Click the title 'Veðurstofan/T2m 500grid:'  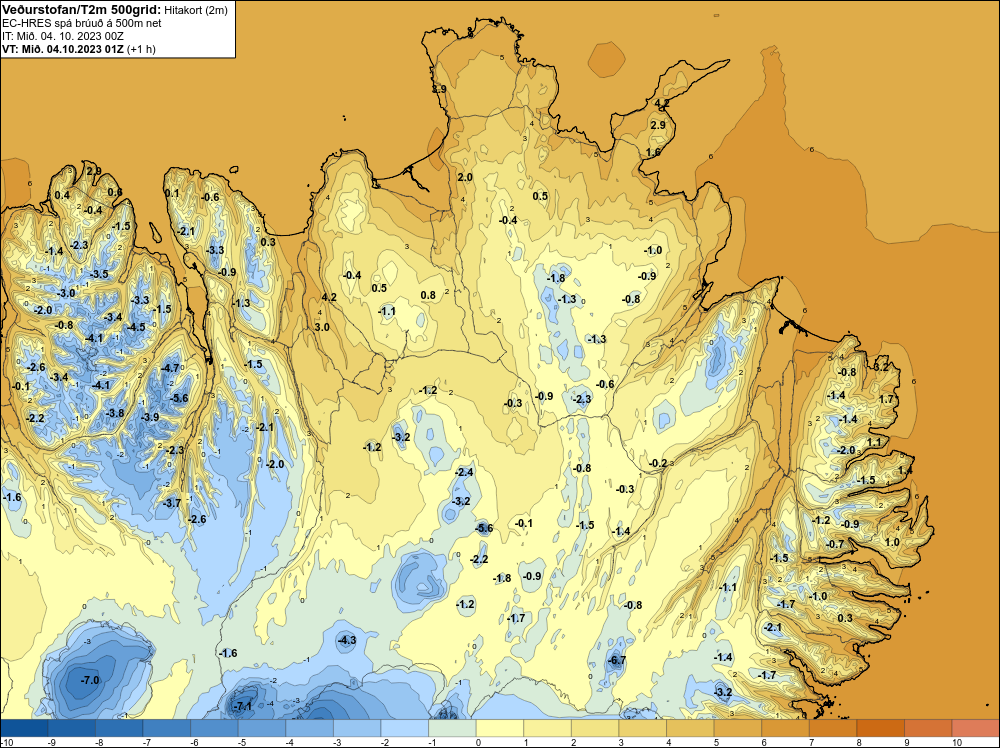tap(81, 10)
